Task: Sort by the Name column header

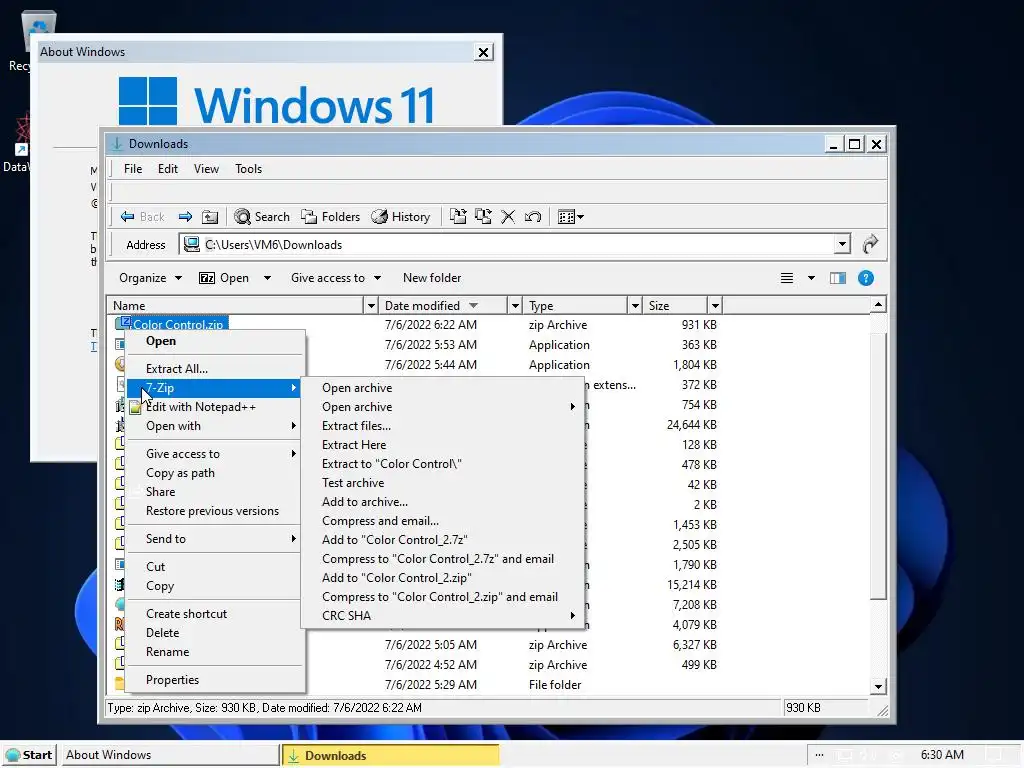Action: (235, 306)
